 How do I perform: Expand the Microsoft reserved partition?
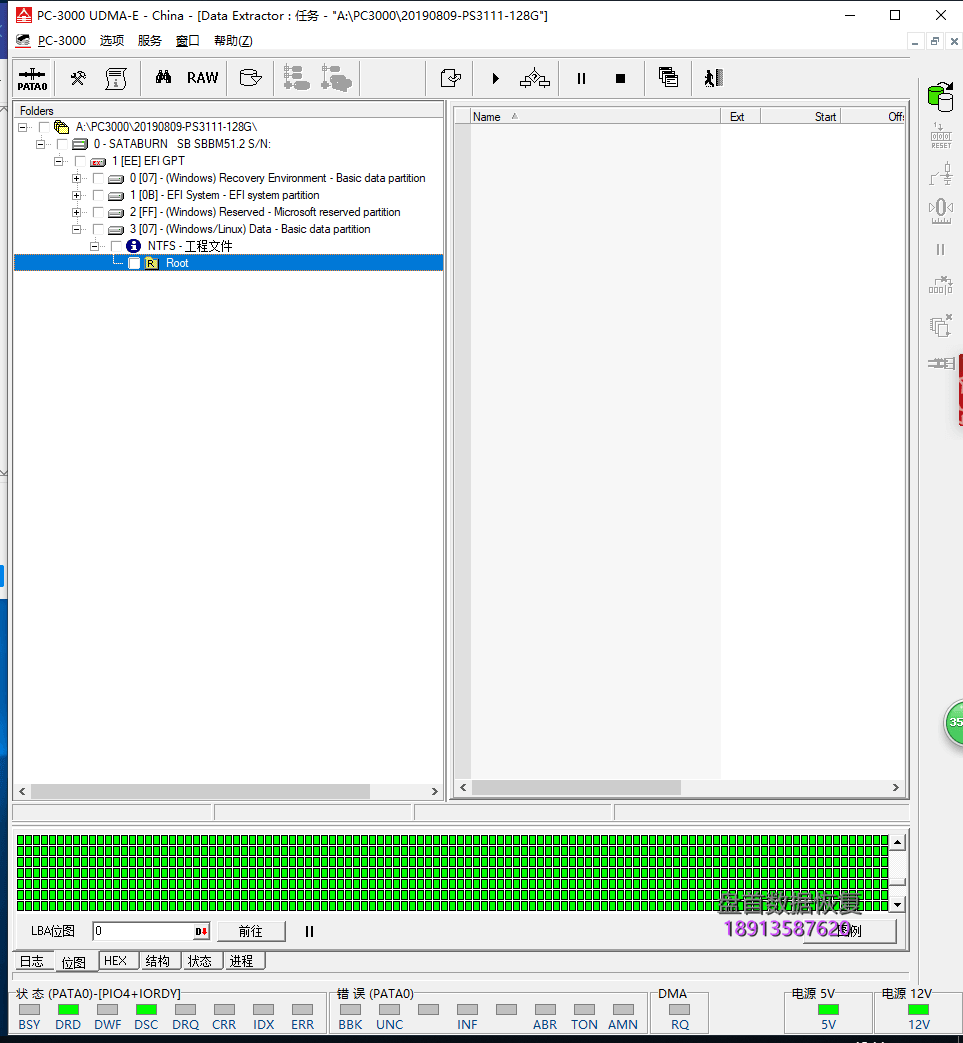76,212
